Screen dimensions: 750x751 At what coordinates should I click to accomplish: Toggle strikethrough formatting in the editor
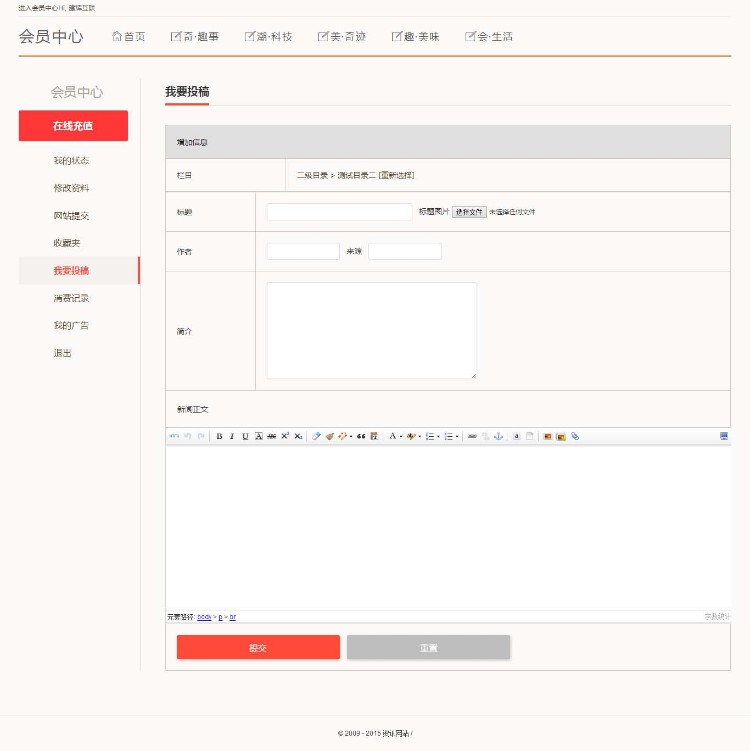(272, 436)
